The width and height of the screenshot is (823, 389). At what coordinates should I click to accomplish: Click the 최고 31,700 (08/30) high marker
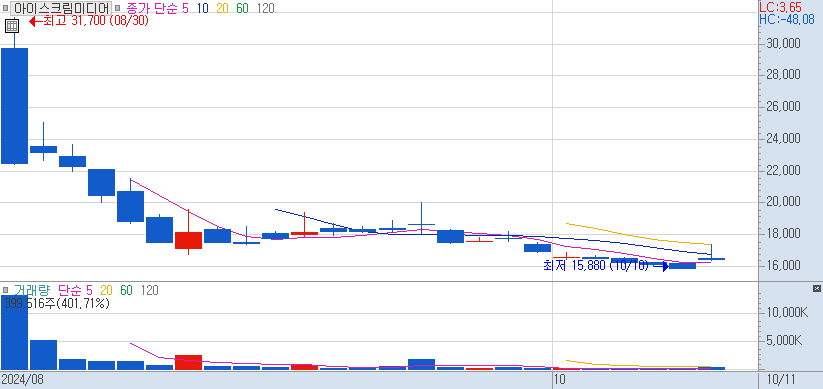point(89,22)
